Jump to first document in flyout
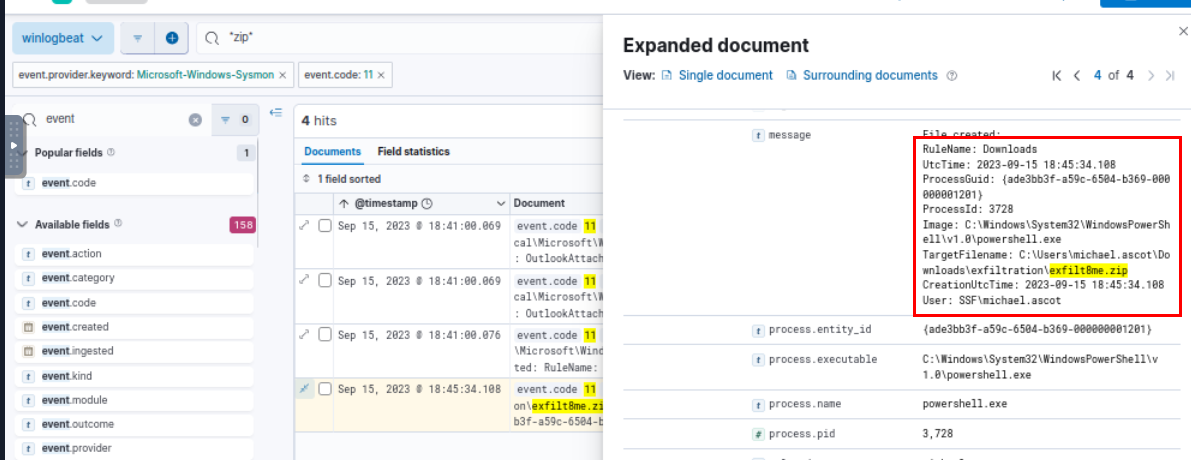This screenshot has height=460, width=1191. 1056,75
